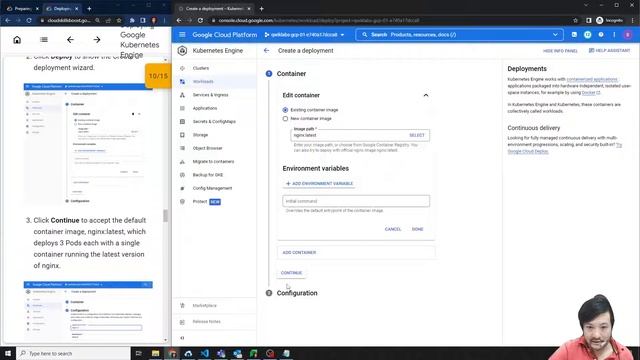
Task: Open new tab in right browser window
Action: click(262, 9)
